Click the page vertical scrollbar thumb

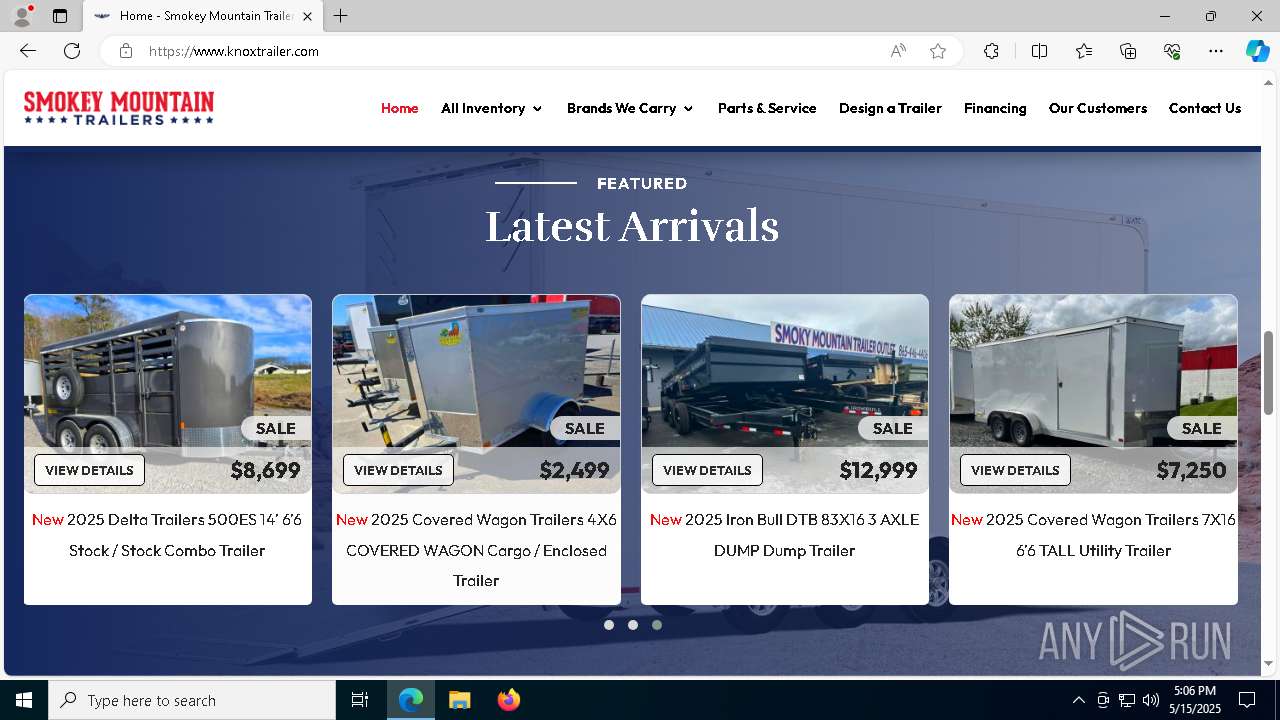1269,373
